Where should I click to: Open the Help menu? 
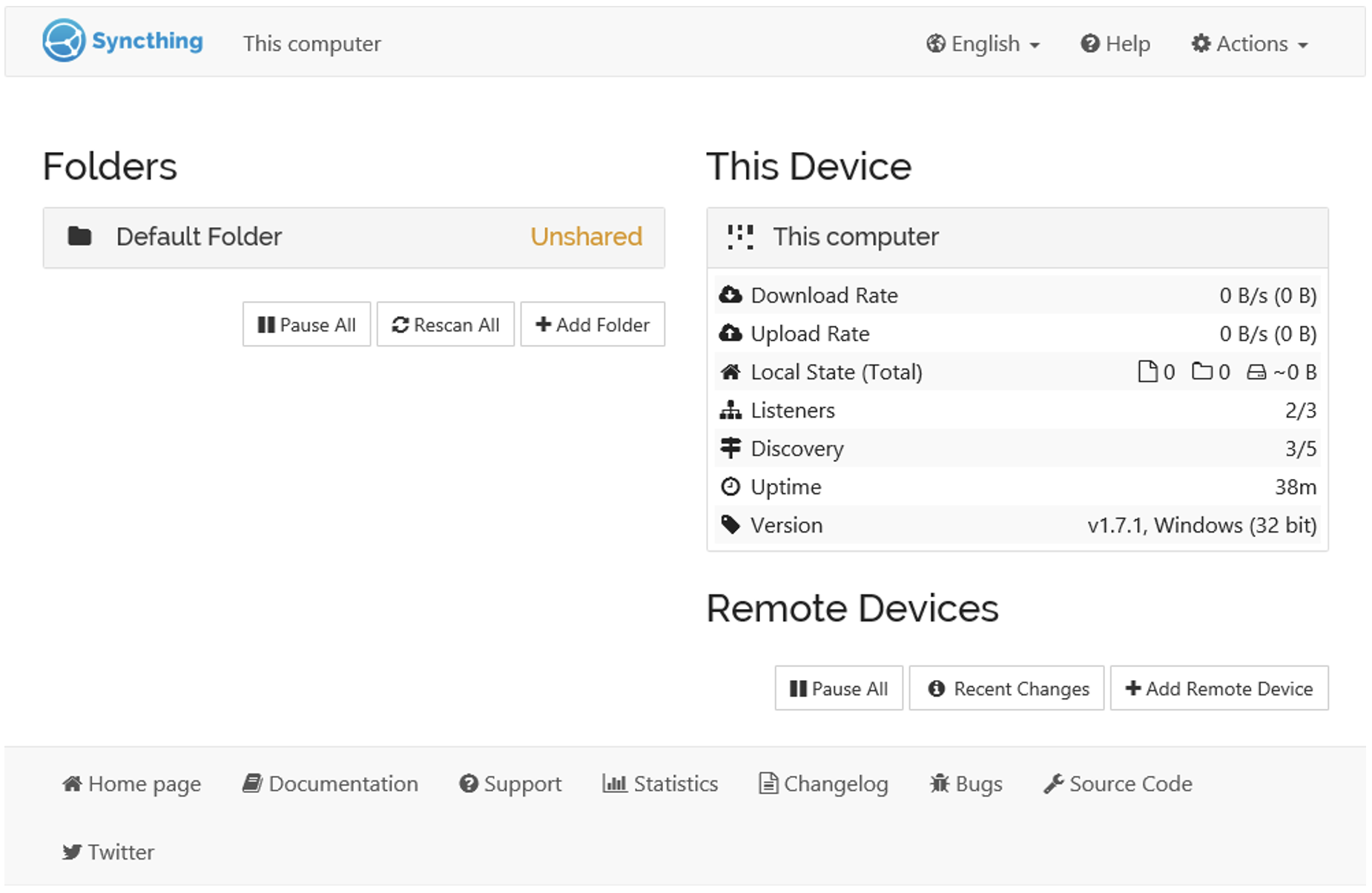coord(1115,43)
